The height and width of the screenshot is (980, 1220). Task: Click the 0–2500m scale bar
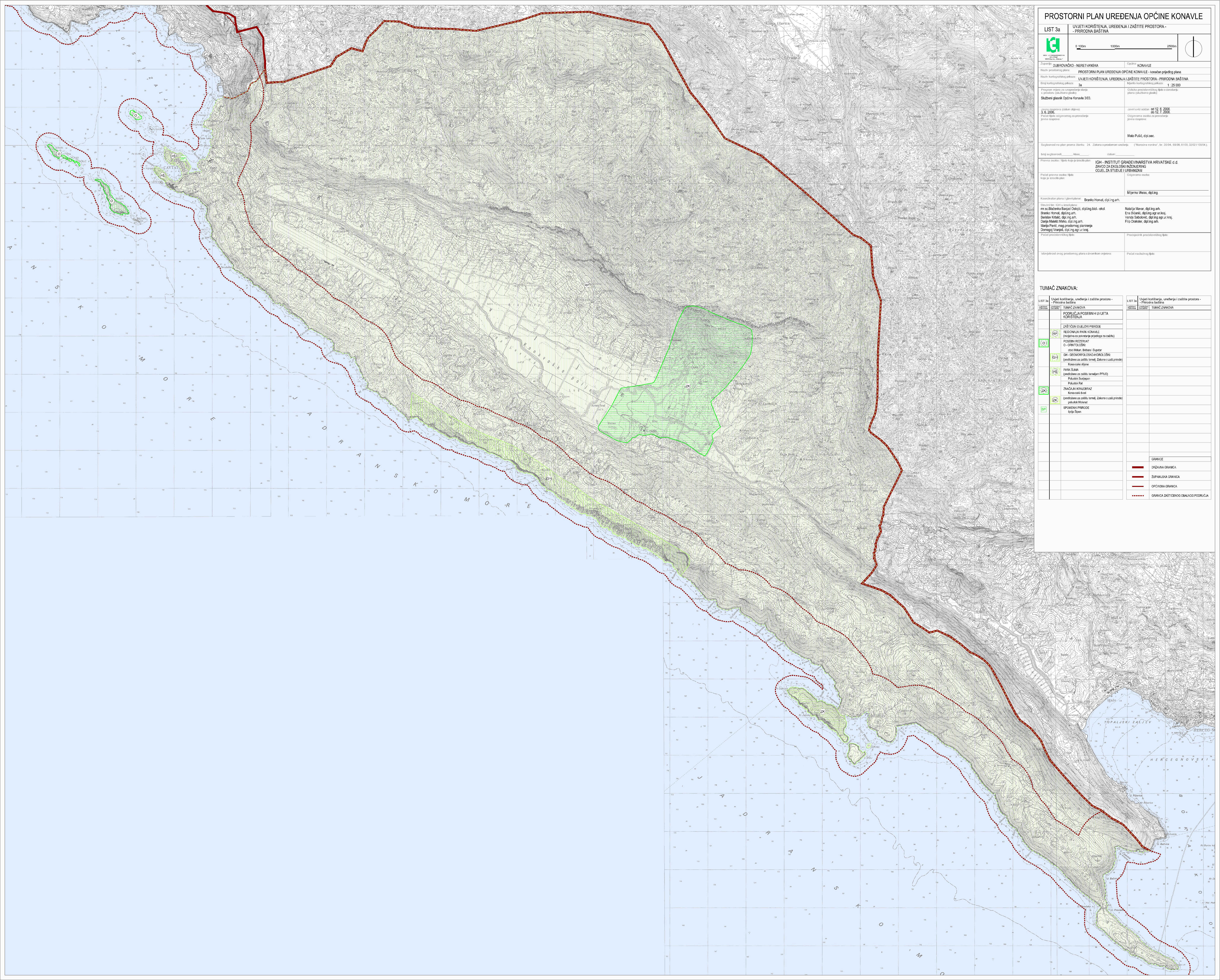(1126, 48)
